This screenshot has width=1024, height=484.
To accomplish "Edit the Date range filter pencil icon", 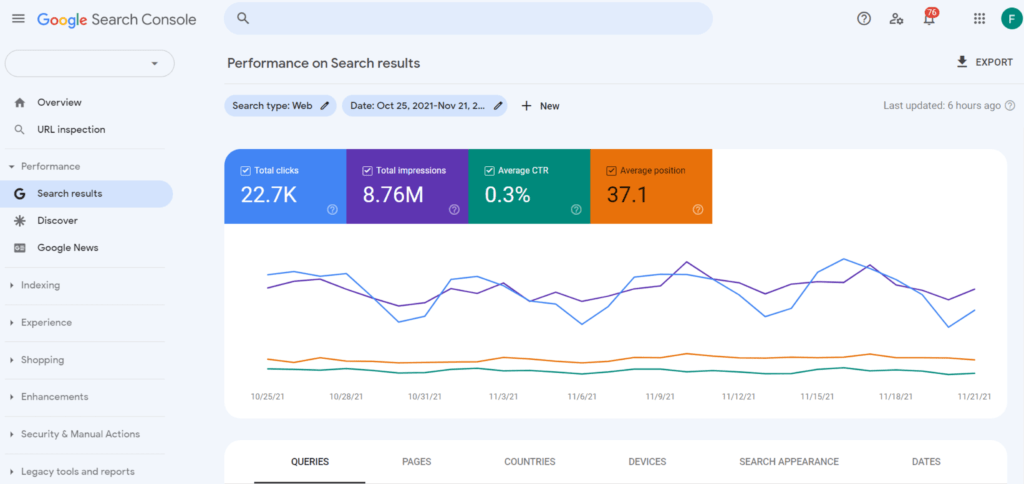I will pos(497,106).
